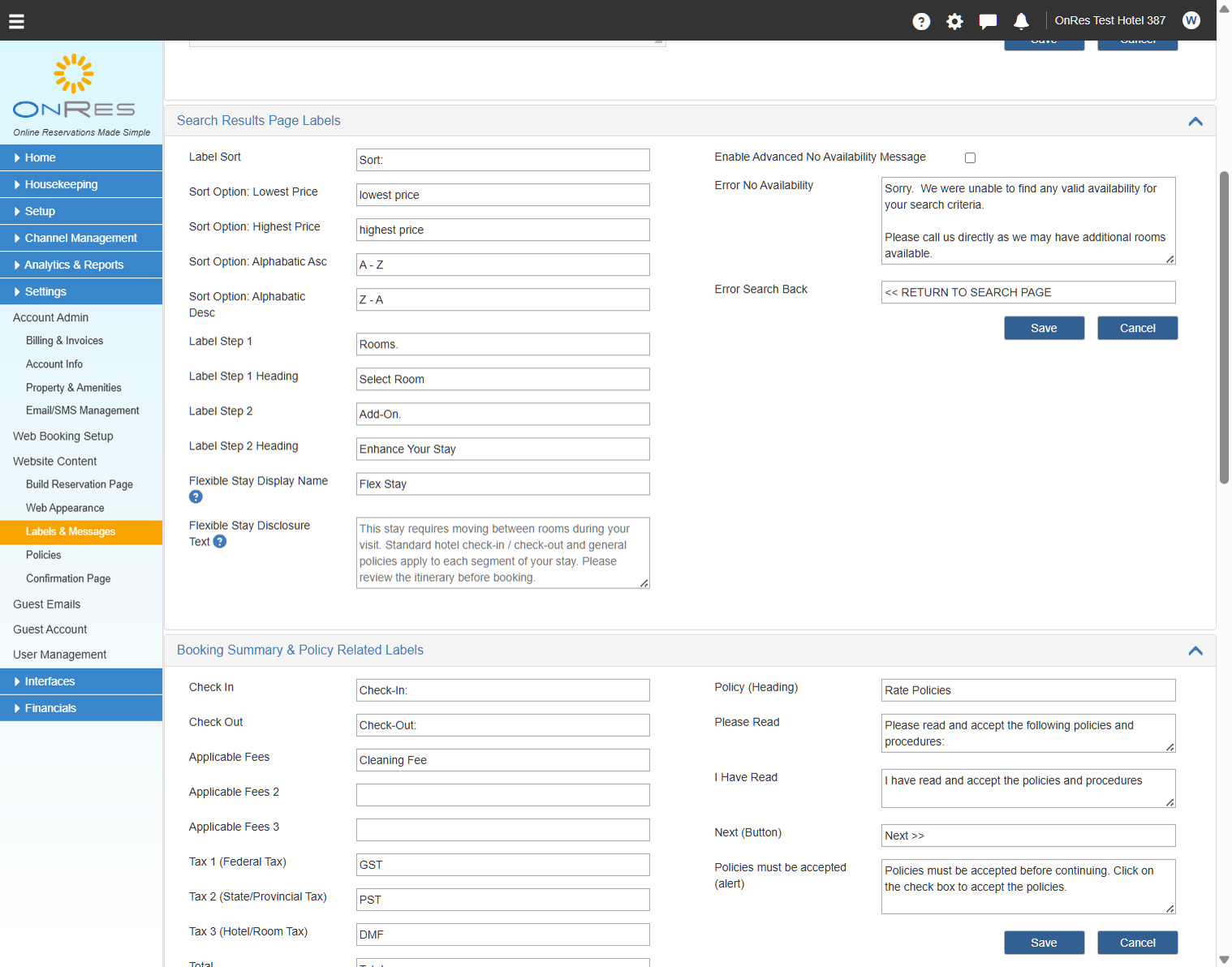This screenshot has width=1232, height=967.
Task: Click the Label Step 2 Add-On field
Action: 503,414
